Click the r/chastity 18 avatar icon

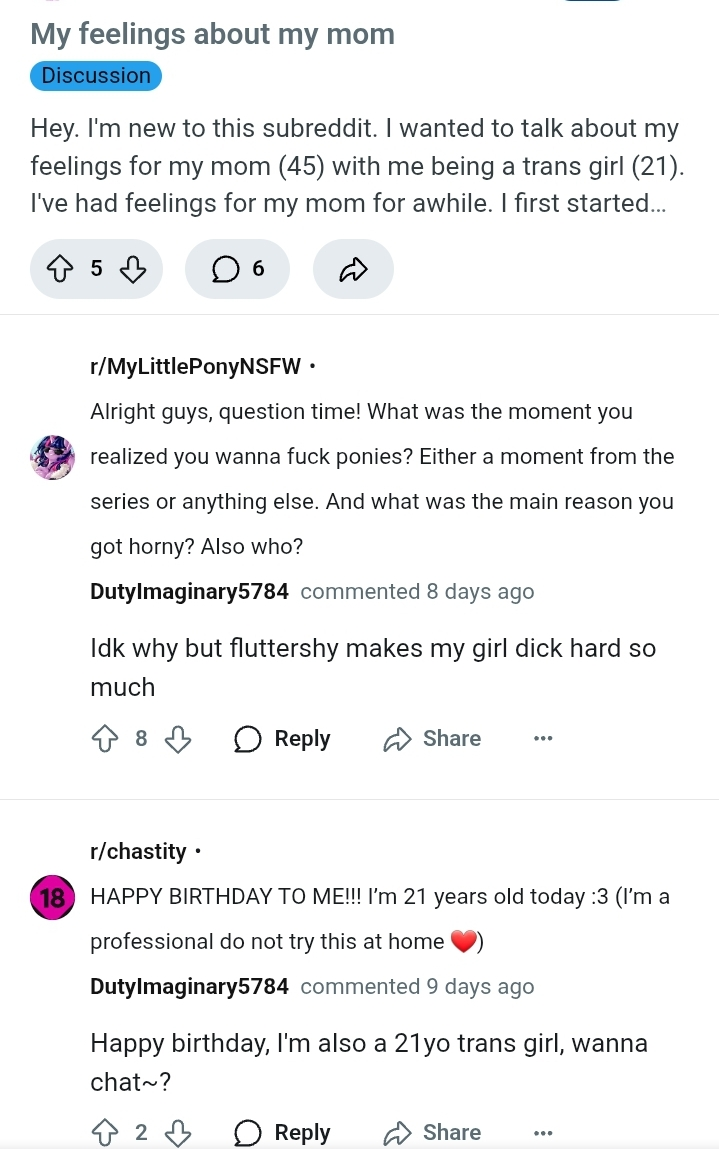(x=52, y=896)
